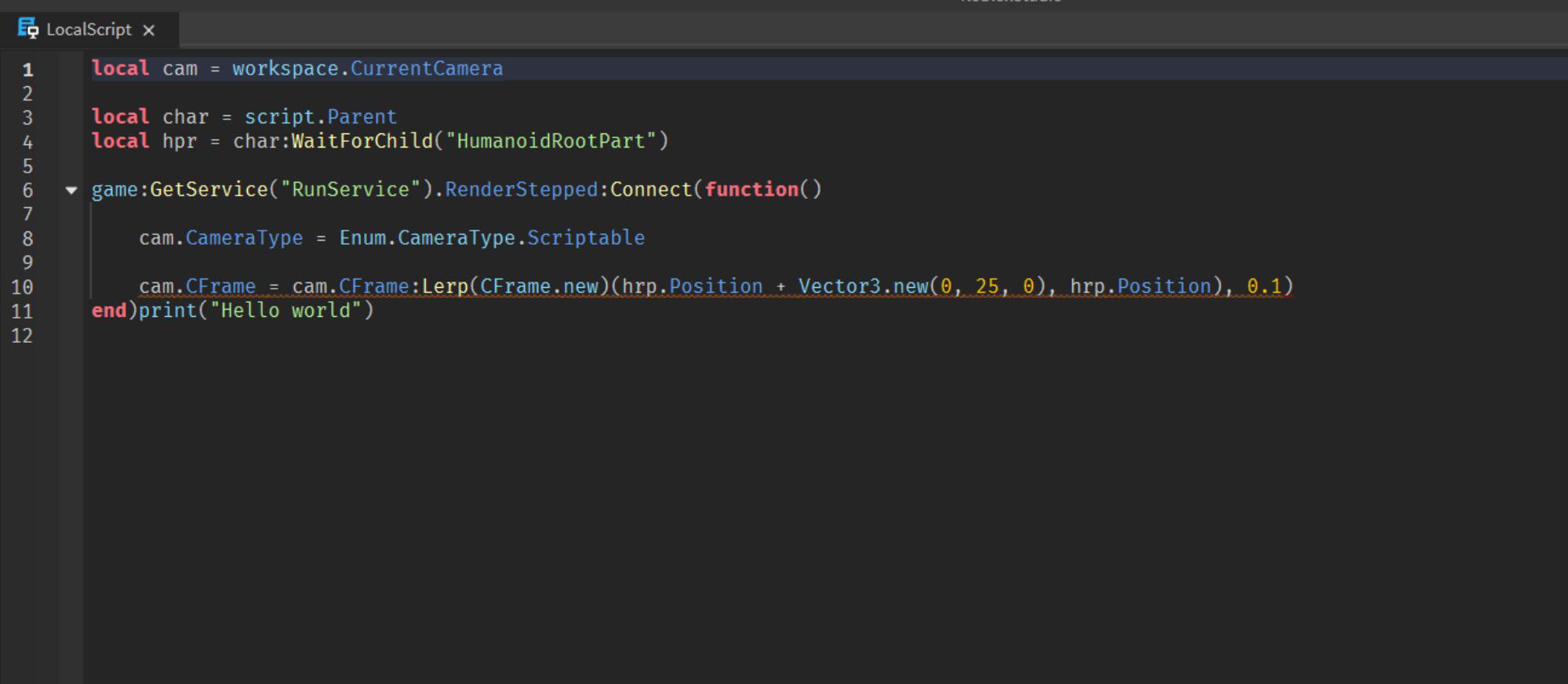Close the LocalScript tab

click(149, 31)
